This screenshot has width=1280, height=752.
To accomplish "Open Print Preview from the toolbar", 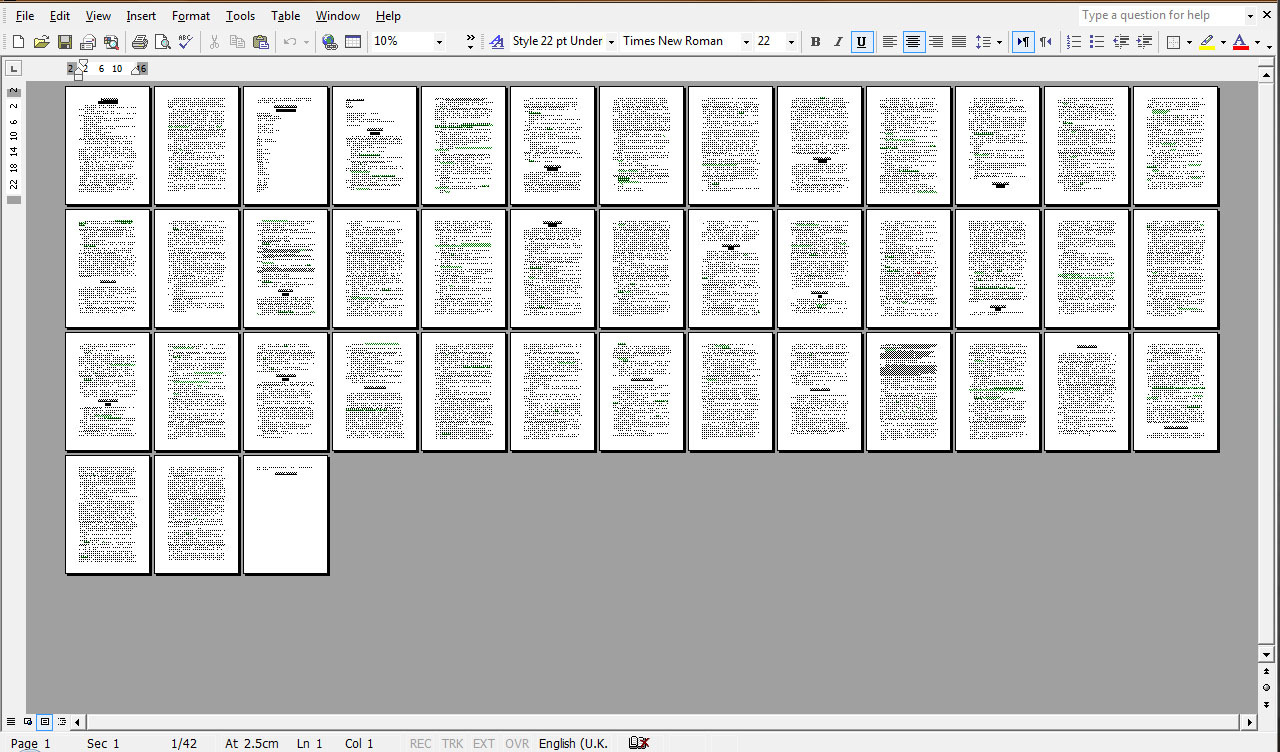I will [x=162, y=42].
